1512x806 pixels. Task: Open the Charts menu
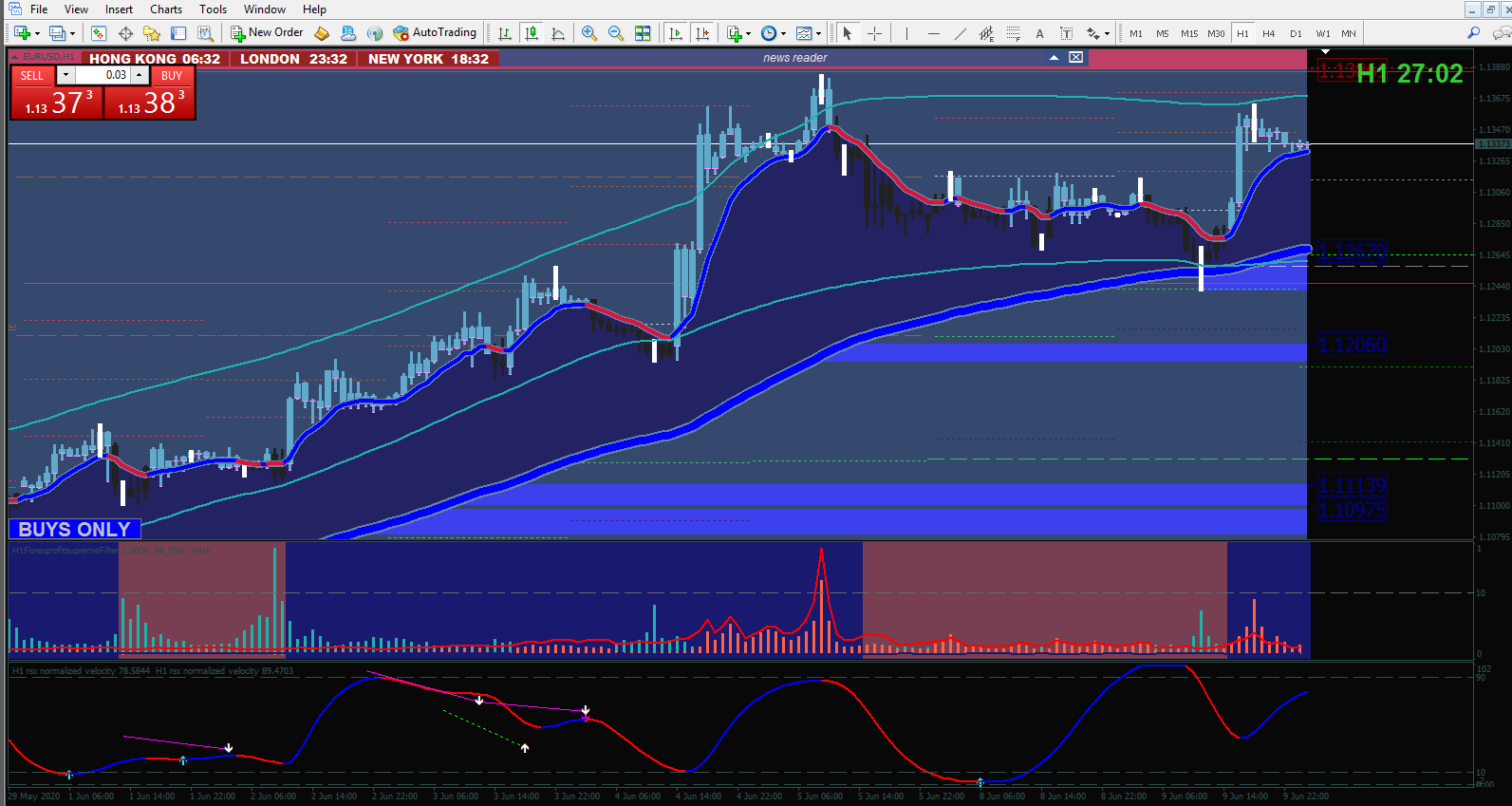tap(166, 9)
